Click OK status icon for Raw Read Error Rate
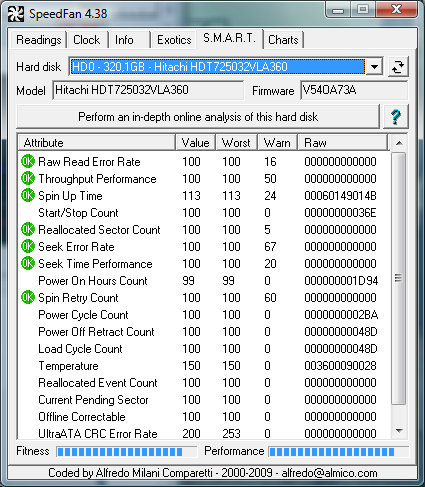 coord(28,162)
